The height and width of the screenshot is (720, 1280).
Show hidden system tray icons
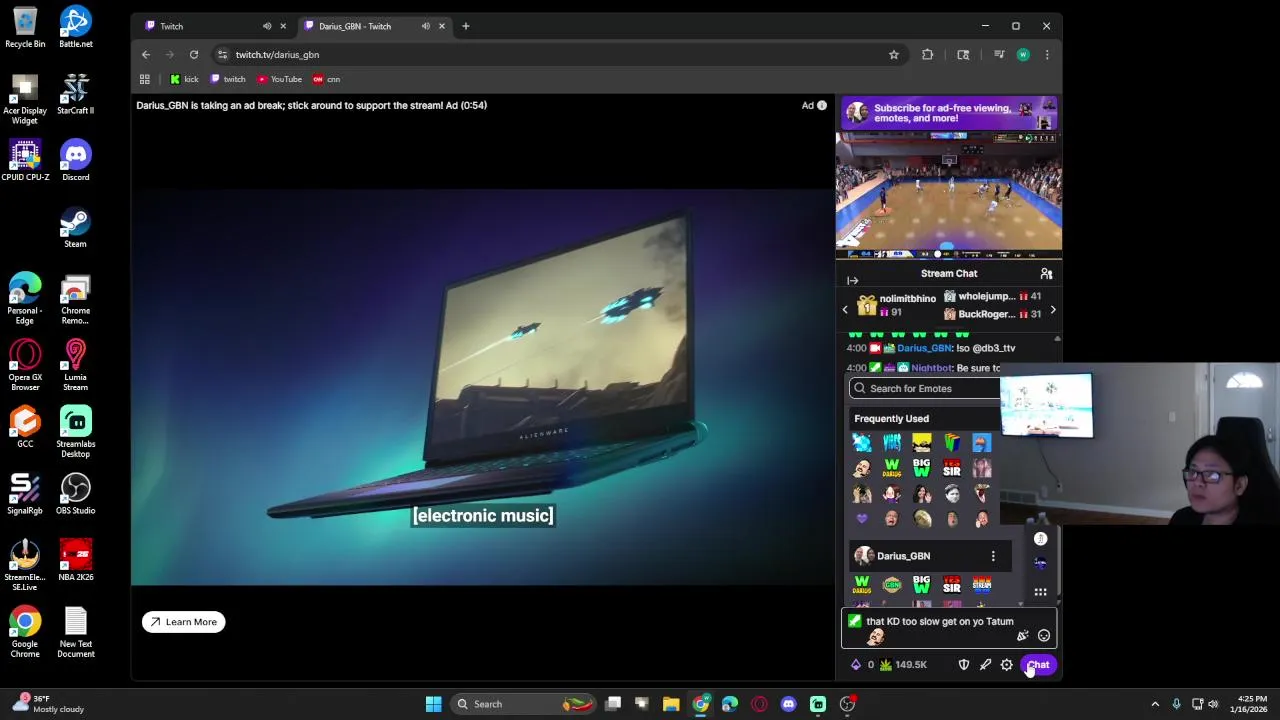coord(1155,704)
